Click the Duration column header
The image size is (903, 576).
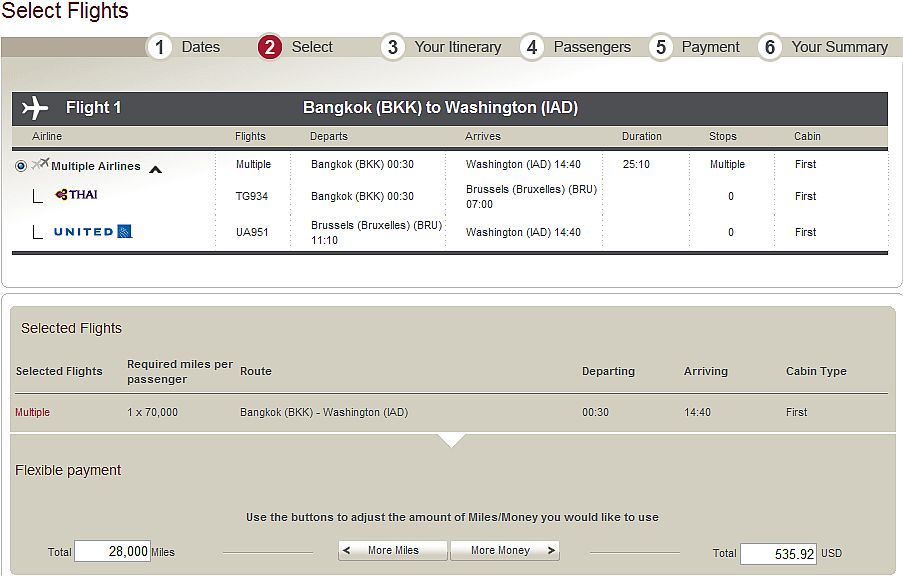[x=641, y=136]
